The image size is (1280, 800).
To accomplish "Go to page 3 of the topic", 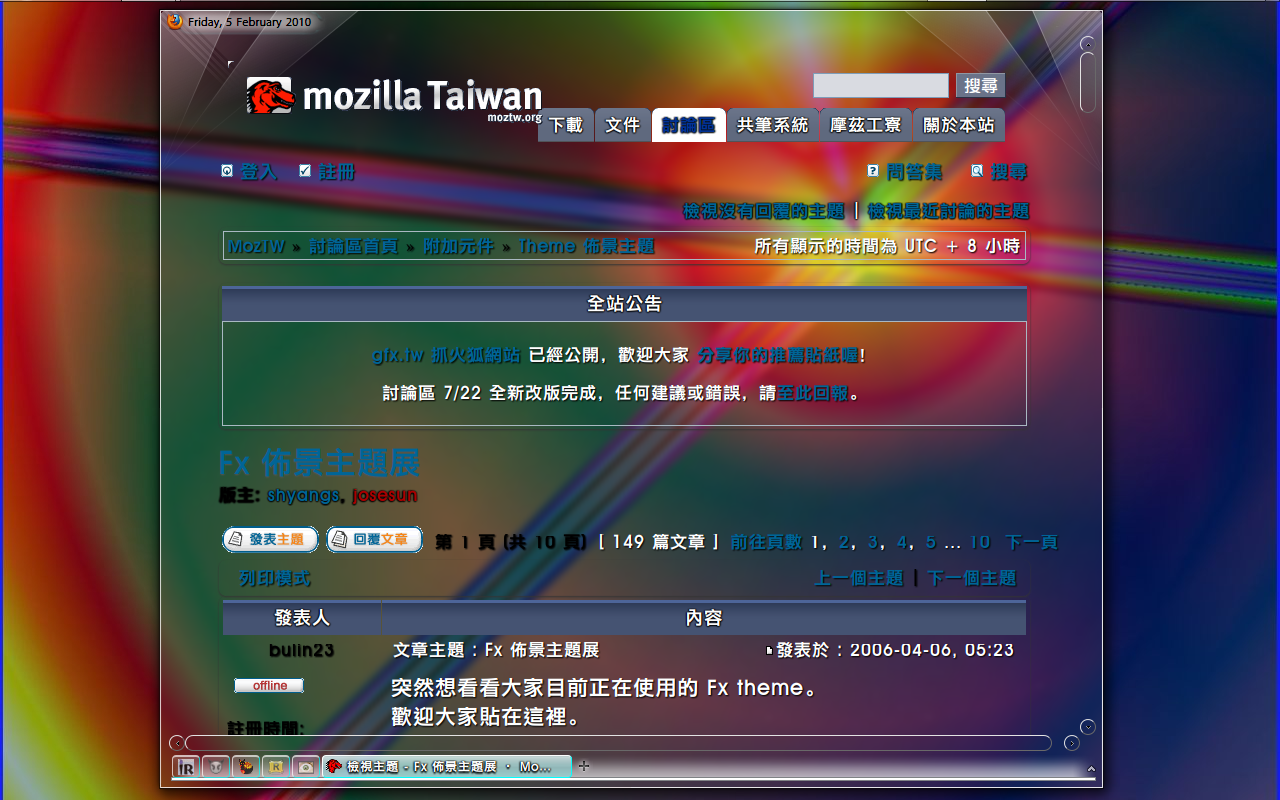I will [873, 542].
